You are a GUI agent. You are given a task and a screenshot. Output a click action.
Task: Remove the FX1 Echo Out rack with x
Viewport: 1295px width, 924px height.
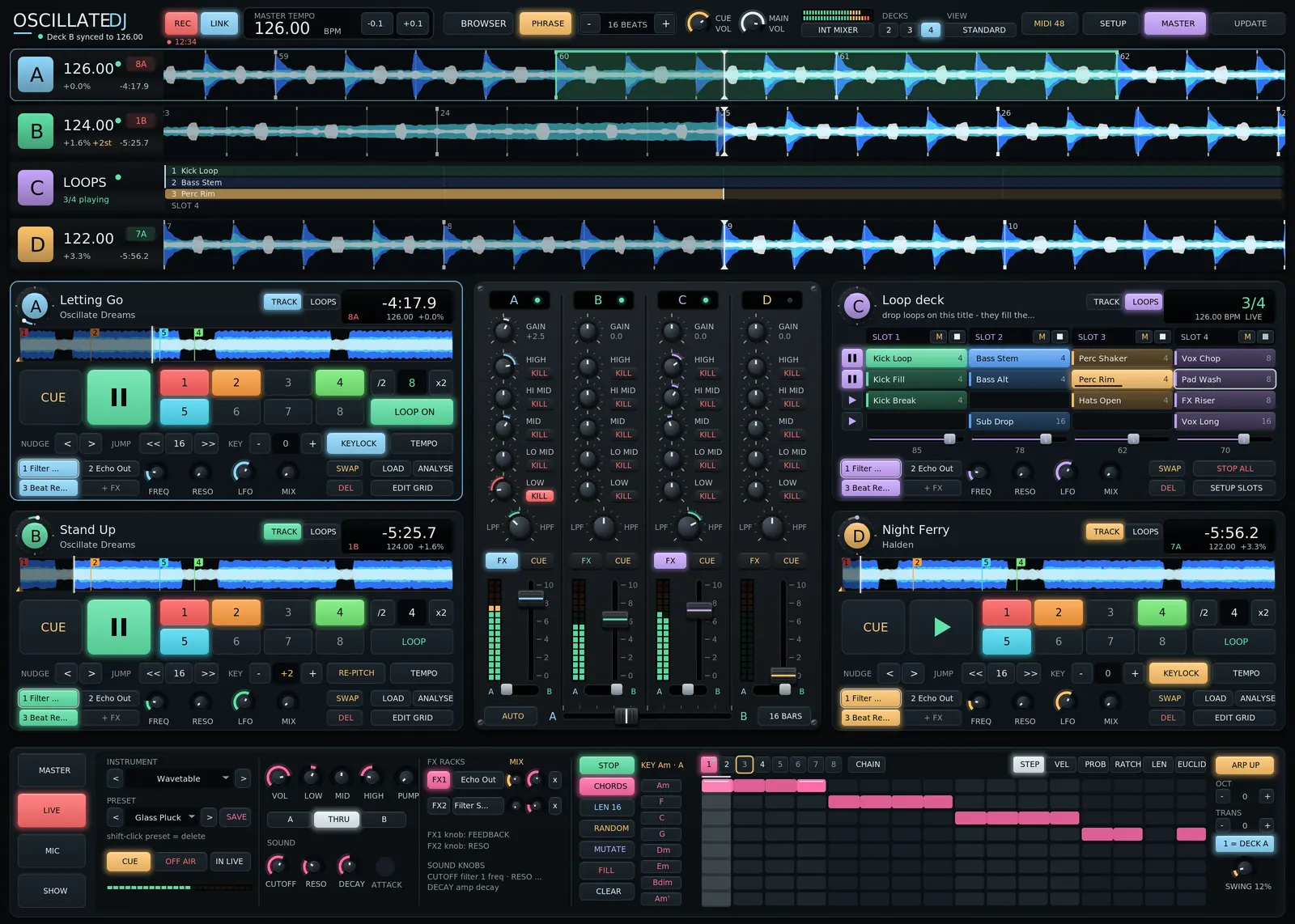(554, 780)
